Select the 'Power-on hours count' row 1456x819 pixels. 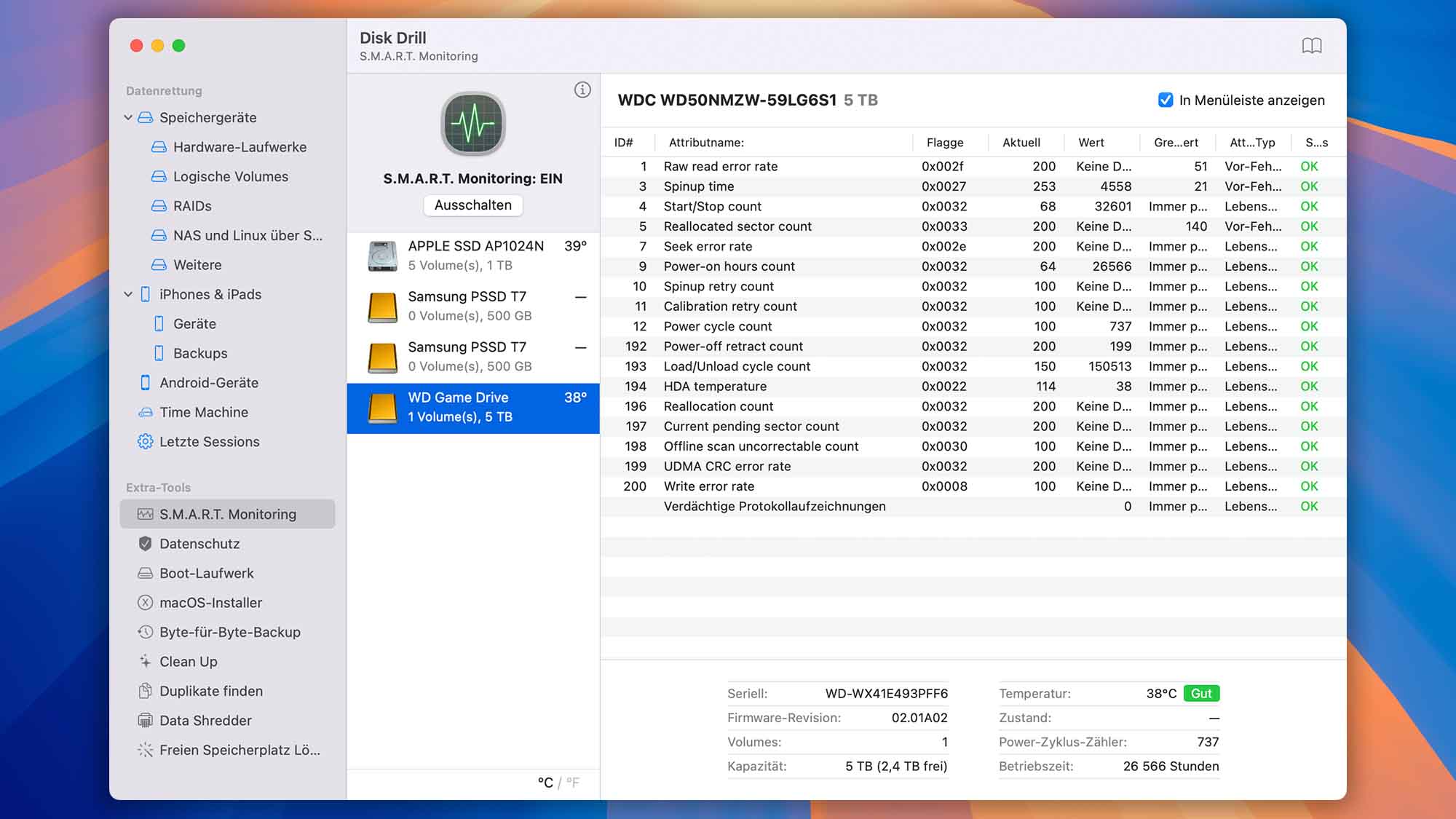[x=973, y=266]
